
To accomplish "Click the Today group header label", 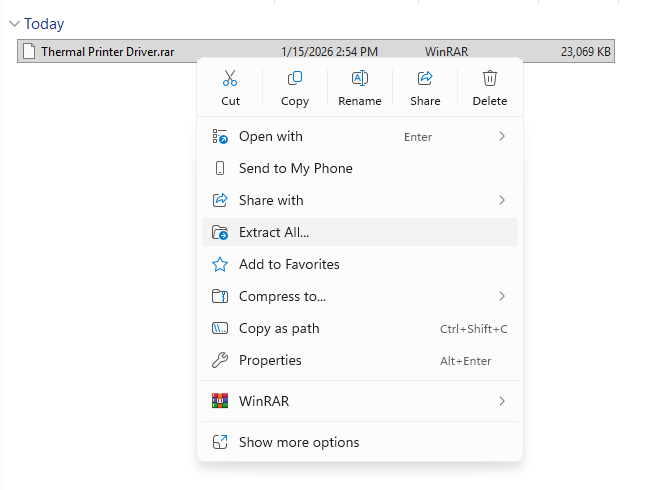I will click(x=44, y=24).
